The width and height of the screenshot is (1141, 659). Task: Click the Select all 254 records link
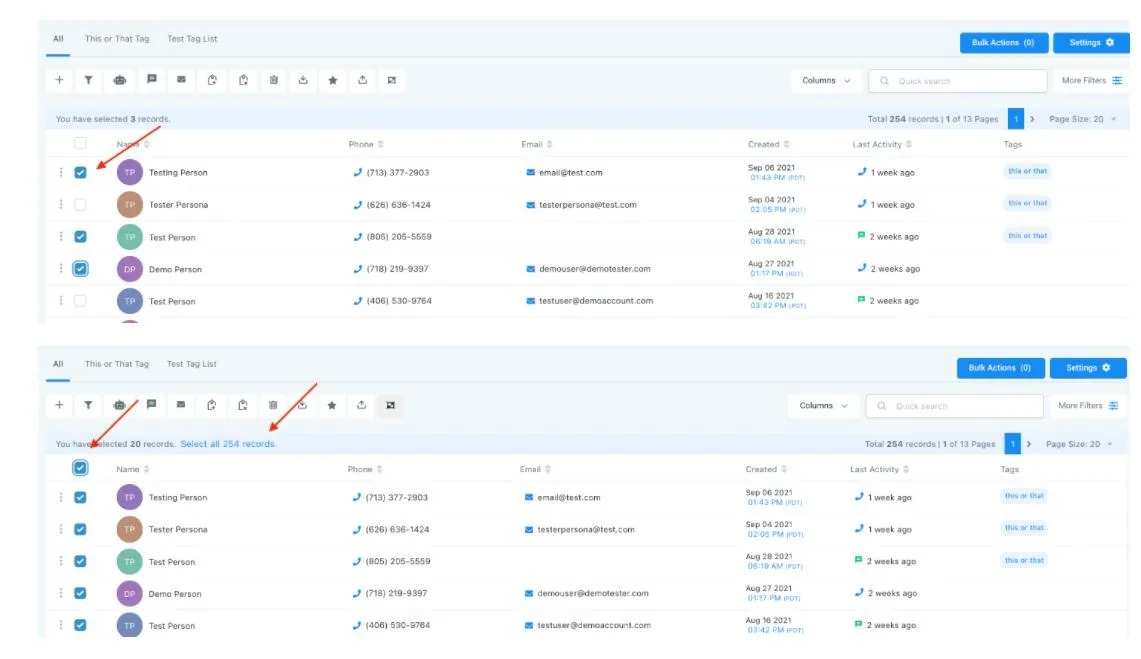(x=228, y=444)
